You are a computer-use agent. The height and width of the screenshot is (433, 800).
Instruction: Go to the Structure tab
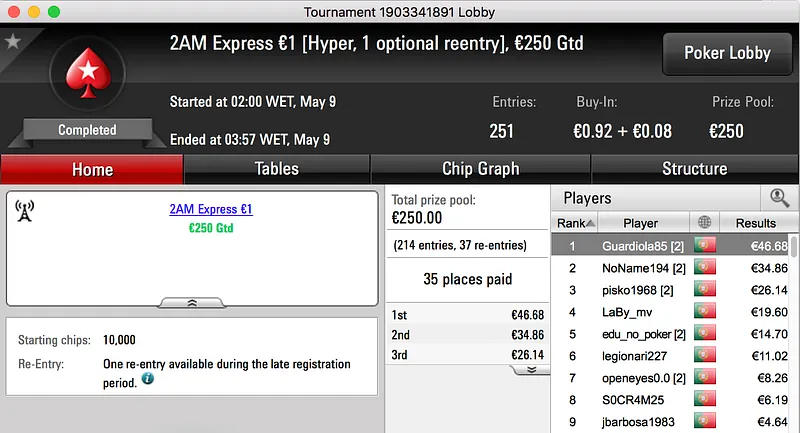694,169
